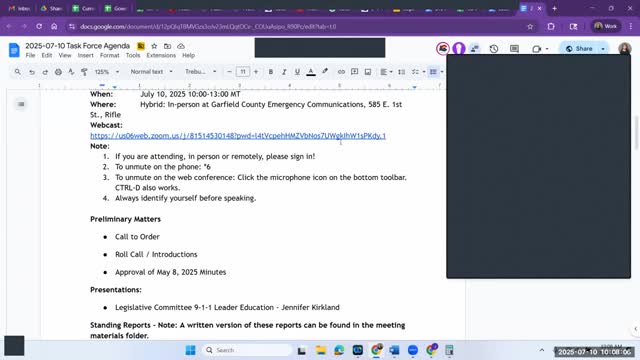Viewport: 640px width, 360px height.
Task: Open the highlight color picker
Action: tap(325, 72)
